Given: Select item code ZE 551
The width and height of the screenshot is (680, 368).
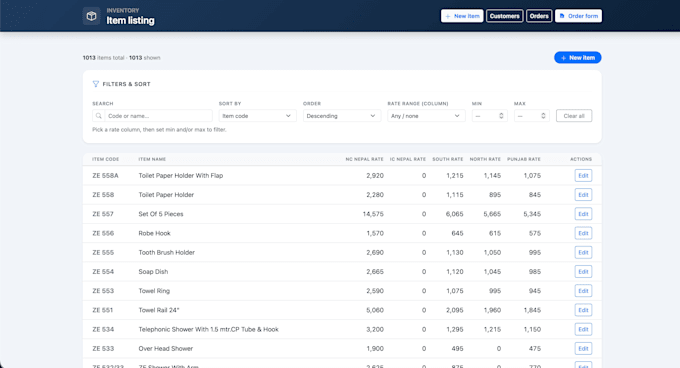Looking at the screenshot, I should pos(103,310).
